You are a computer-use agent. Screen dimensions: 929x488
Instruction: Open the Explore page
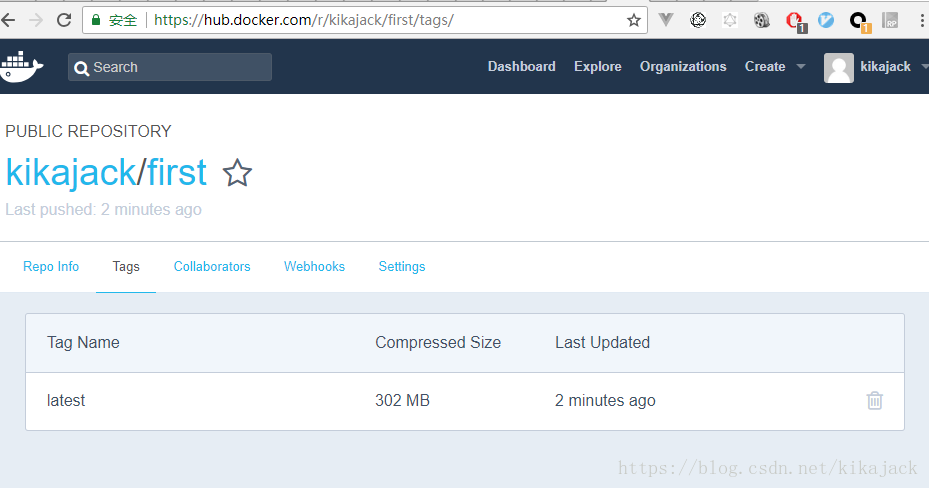[x=597, y=66]
